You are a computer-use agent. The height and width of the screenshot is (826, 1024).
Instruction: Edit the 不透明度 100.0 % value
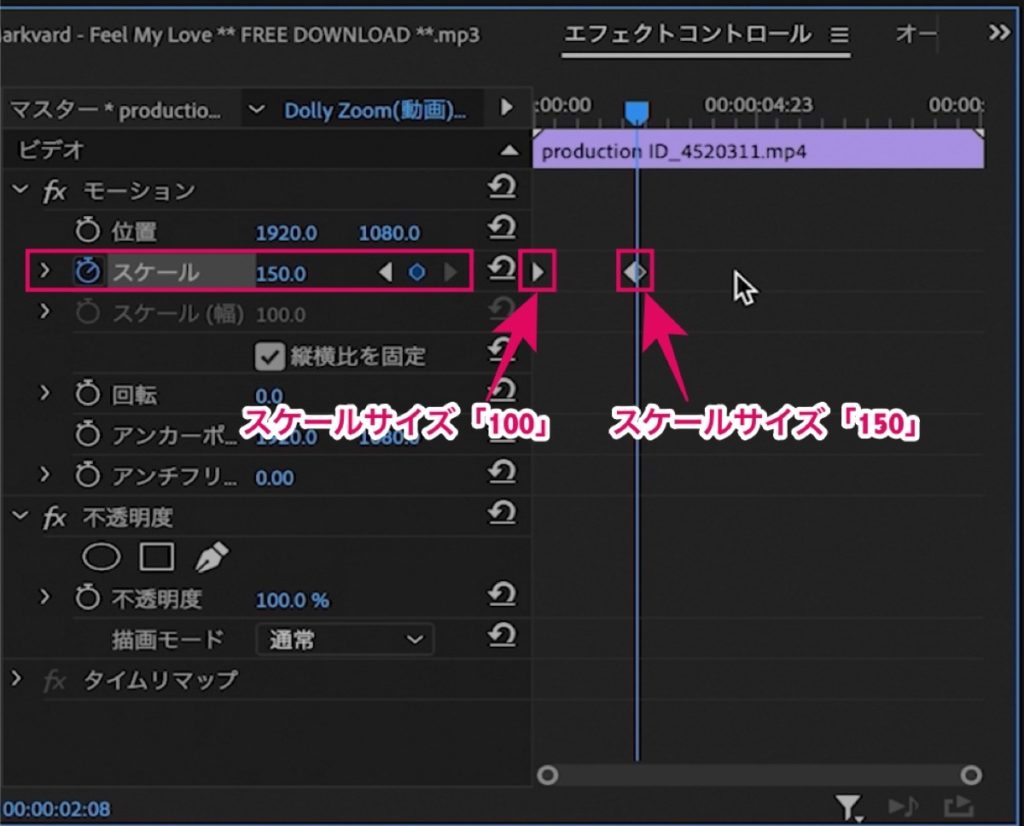(x=292, y=600)
